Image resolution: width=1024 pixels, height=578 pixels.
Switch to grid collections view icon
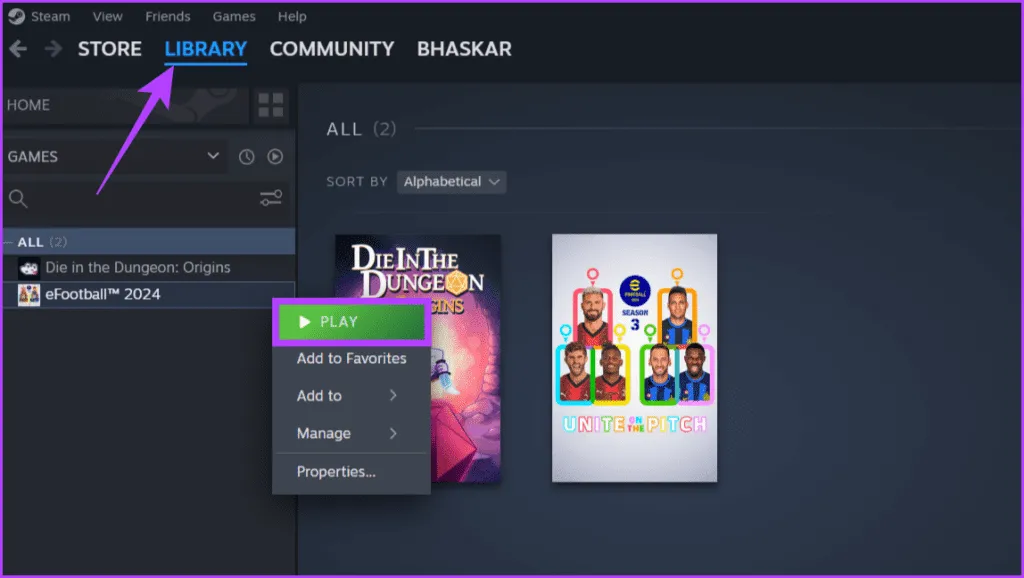(270, 105)
